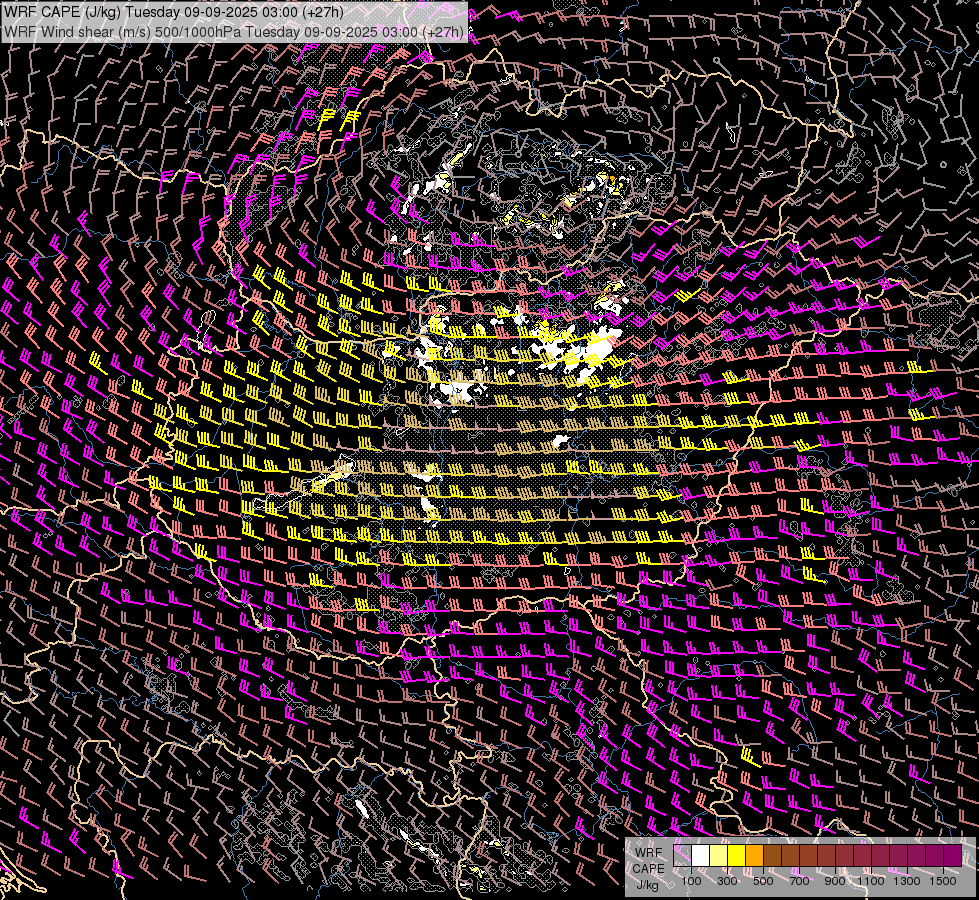
Task: Click the legend value 1300
Action: click(907, 881)
